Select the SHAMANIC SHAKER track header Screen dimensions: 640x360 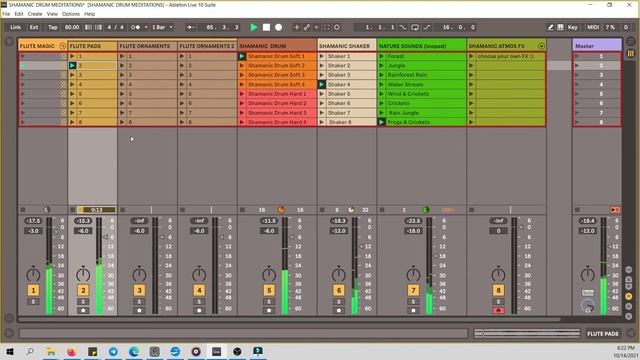(347, 46)
